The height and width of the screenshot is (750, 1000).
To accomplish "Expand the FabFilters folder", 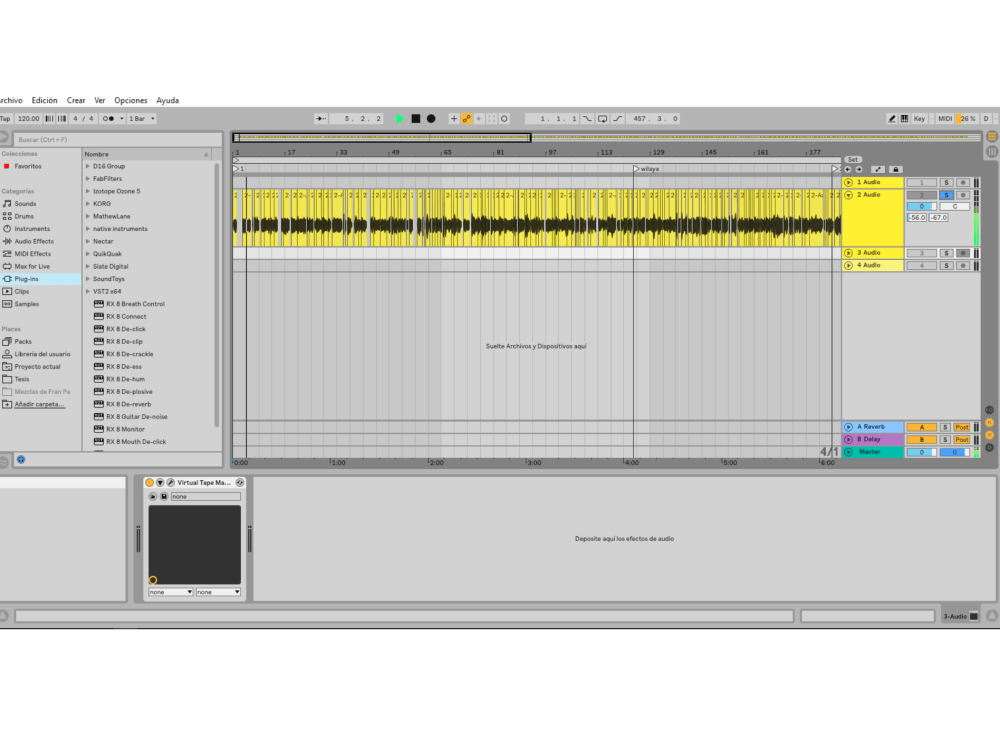I will coord(88,179).
